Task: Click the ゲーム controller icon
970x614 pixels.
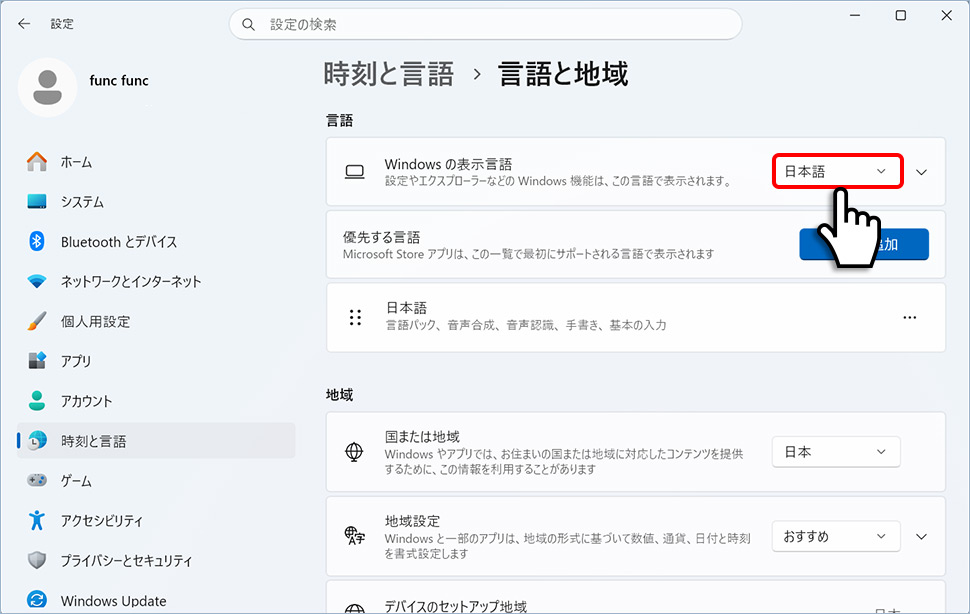Action: [x=37, y=480]
